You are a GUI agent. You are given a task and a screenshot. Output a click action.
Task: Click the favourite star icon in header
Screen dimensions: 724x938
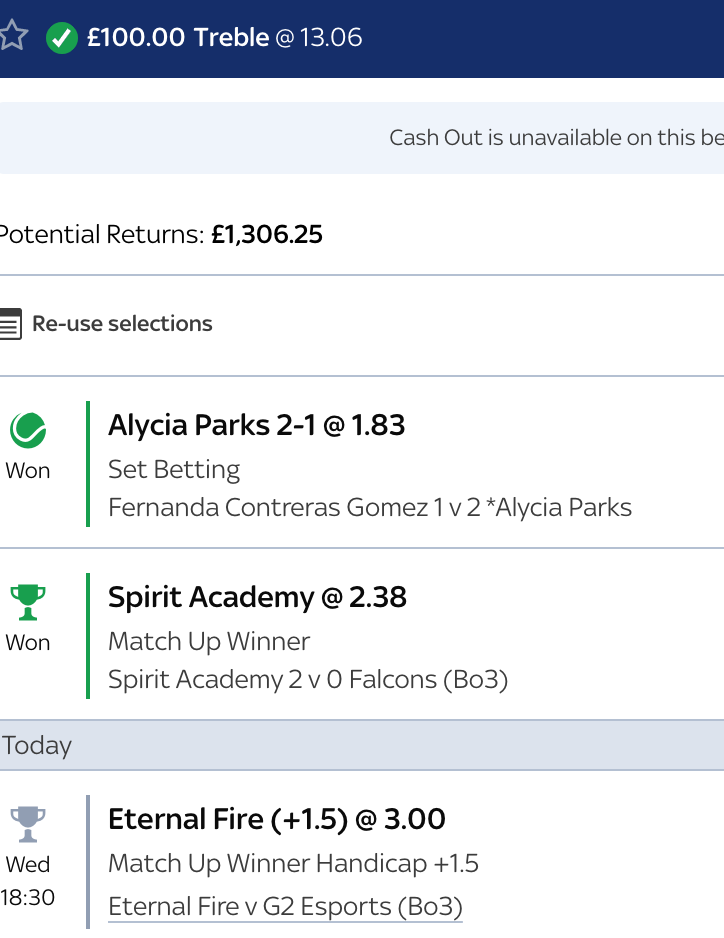12,38
